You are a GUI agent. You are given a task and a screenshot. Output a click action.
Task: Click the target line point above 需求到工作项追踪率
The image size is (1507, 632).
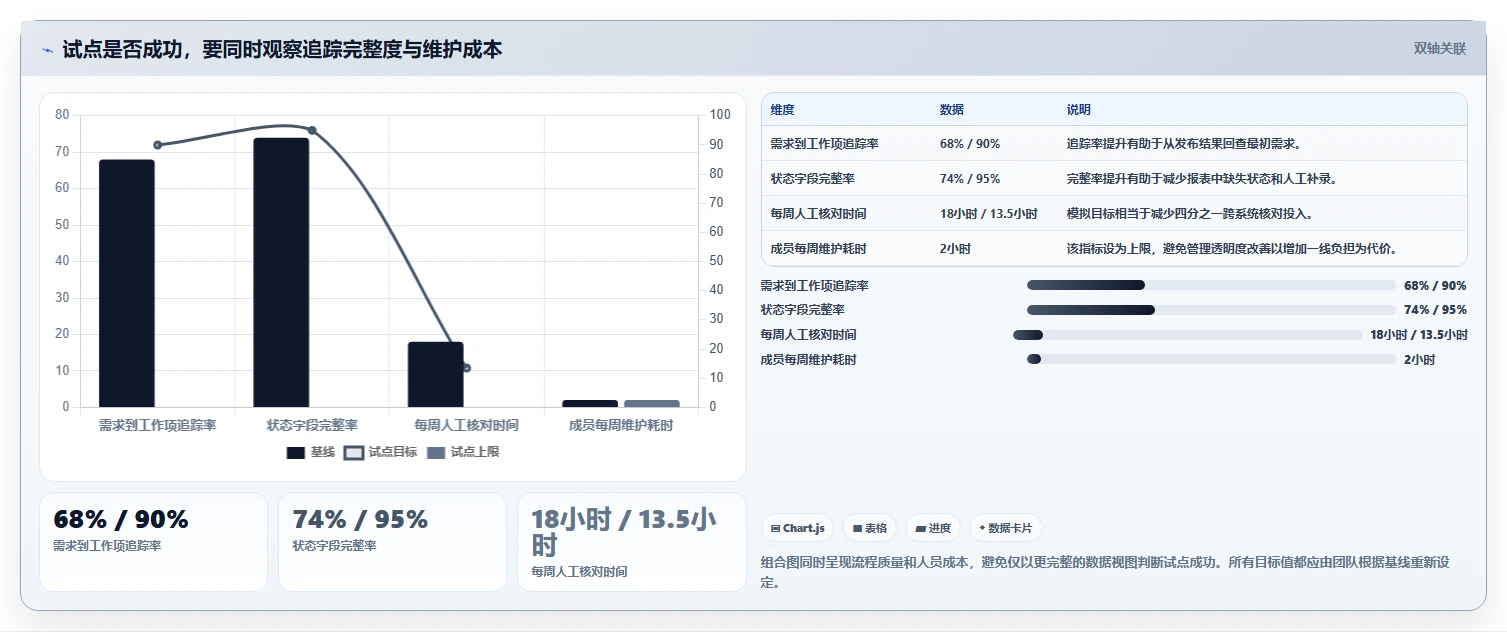pyautogui.click(x=157, y=145)
